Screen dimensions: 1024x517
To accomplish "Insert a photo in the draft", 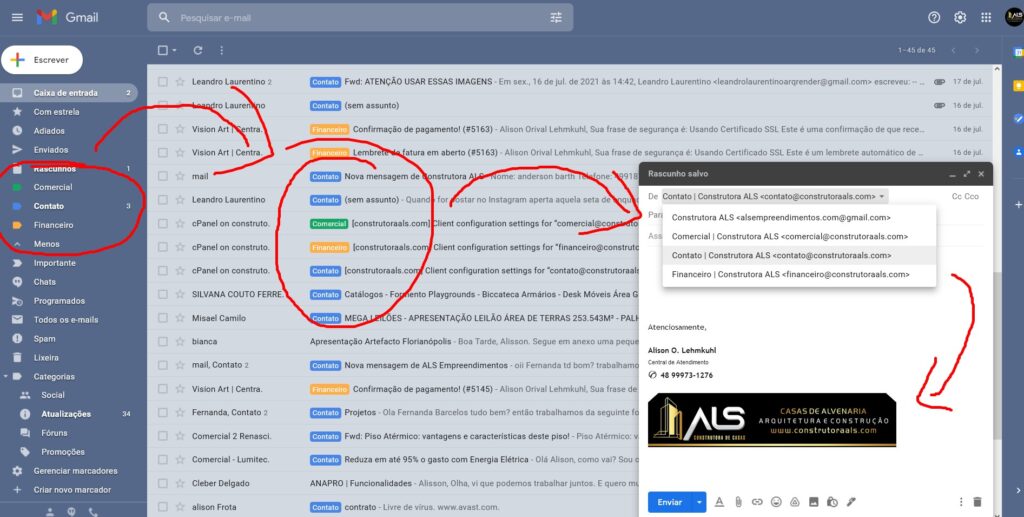I will (814, 502).
